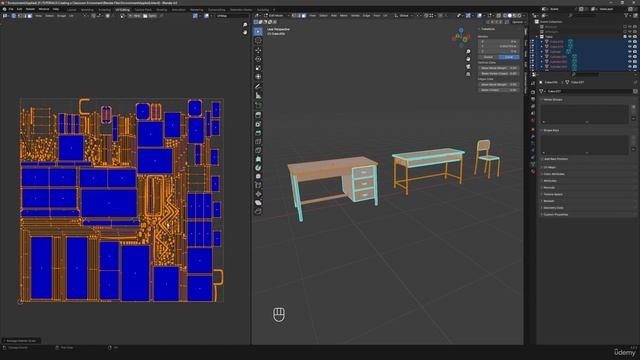Screen dimensions: 640x360
Task: Open the Render properties tab icon
Action: (x=533, y=92)
